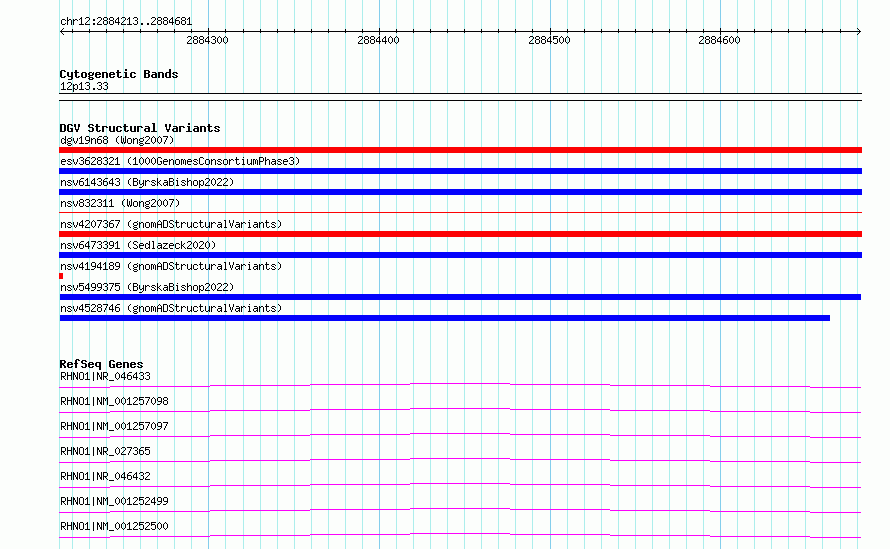The width and height of the screenshot is (890, 549).
Task: Click the 2884600 ruler coordinate
Action: pos(719,40)
